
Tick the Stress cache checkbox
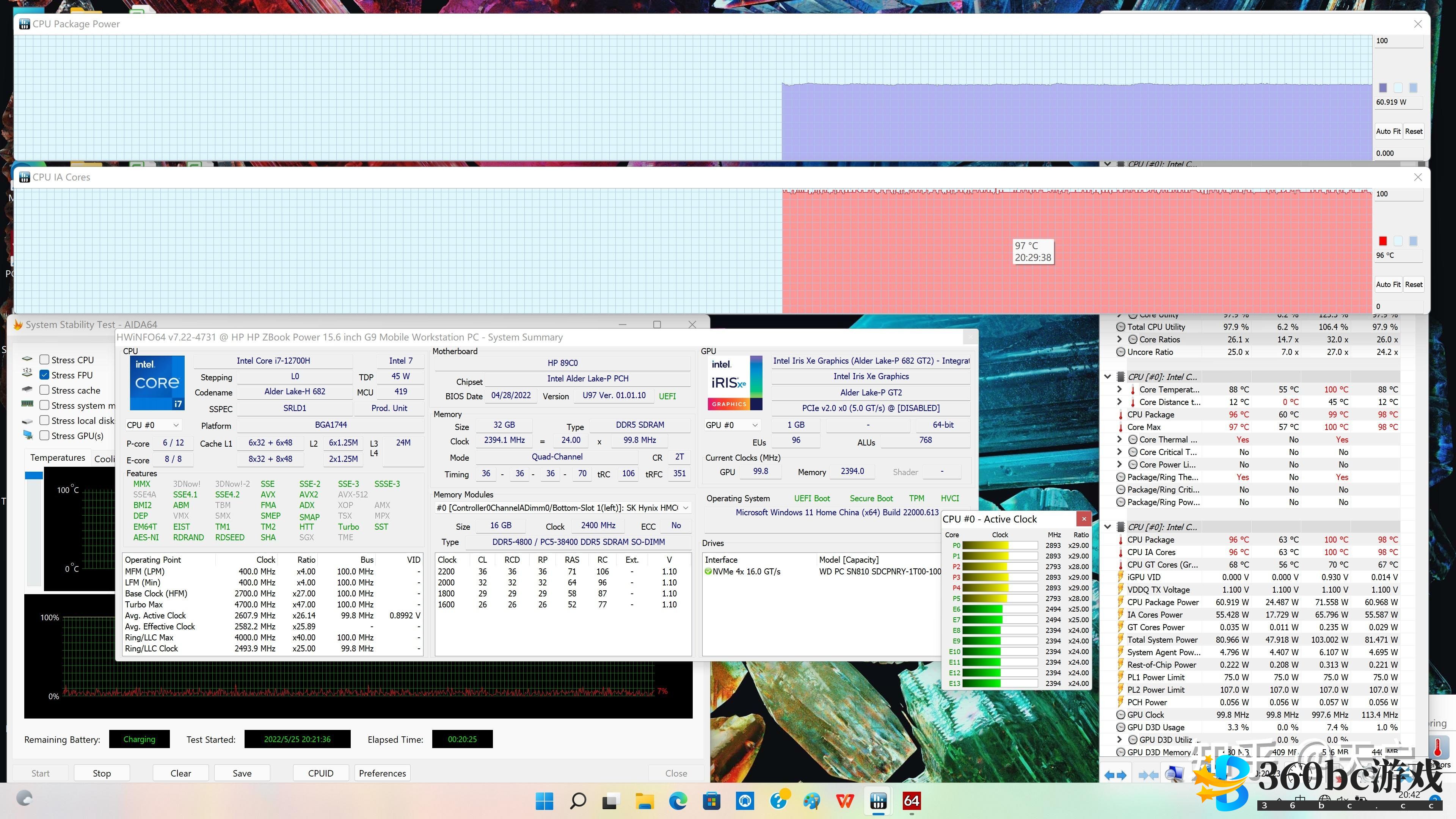click(45, 390)
